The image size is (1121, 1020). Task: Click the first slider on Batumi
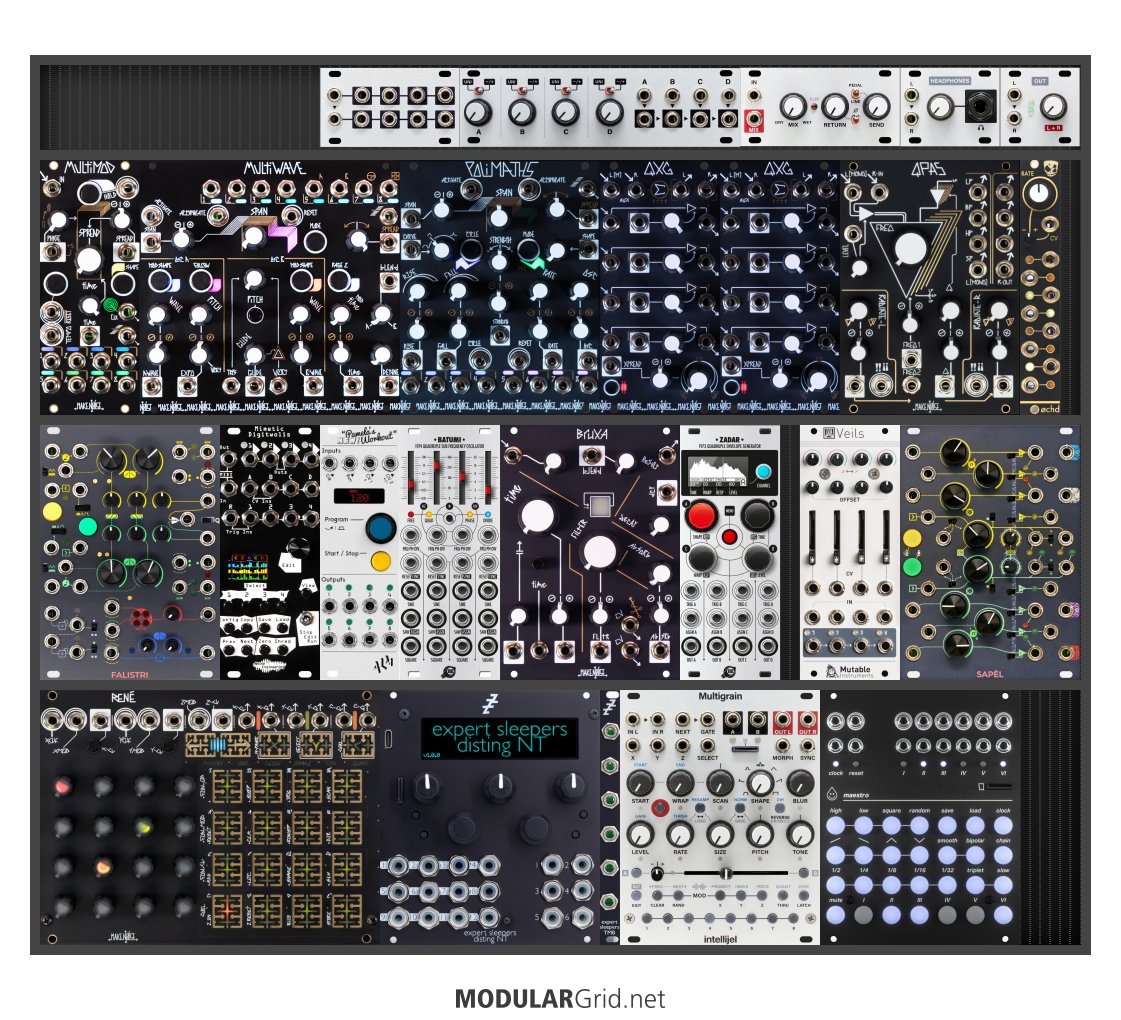pyautogui.click(x=412, y=477)
